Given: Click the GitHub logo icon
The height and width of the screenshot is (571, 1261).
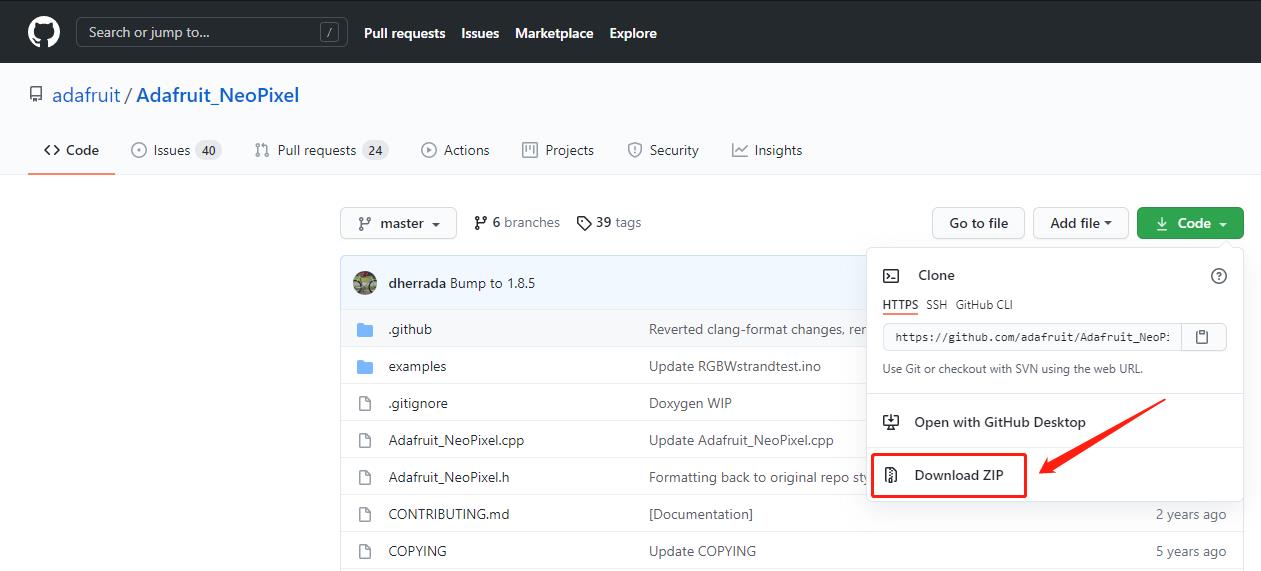Looking at the screenshot, I should (44, 33).
